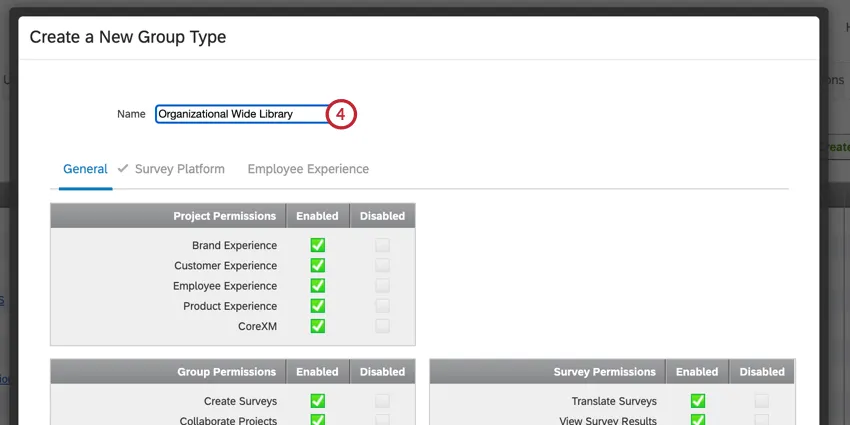Check Create Surveys disabled checkbox
Image resolution: width=850 pixels, height=425 pixels.
pos(382,401)
